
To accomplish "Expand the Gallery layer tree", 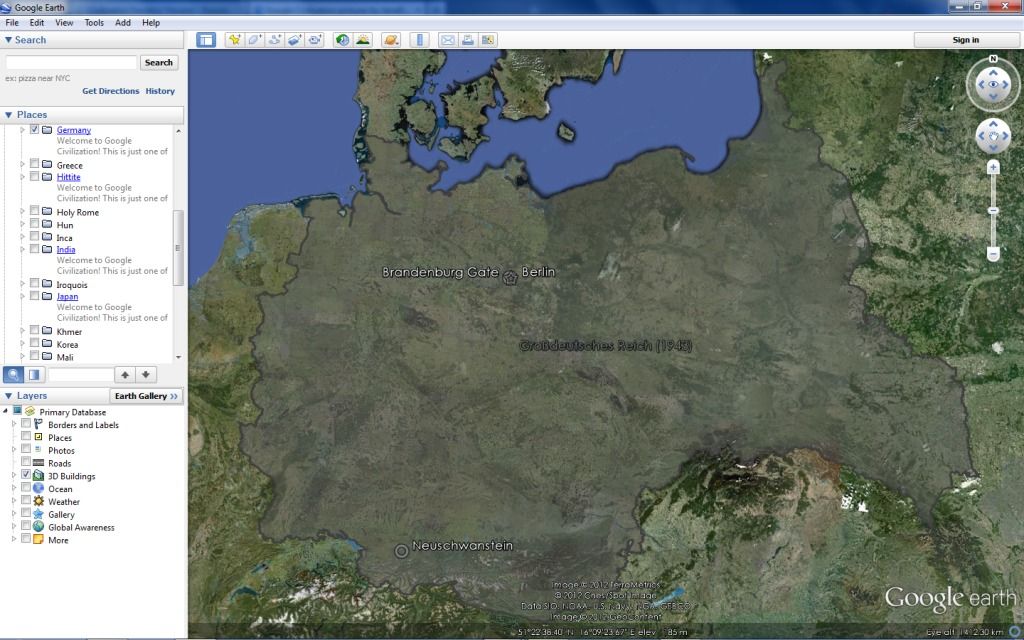I will pos(14,514).
